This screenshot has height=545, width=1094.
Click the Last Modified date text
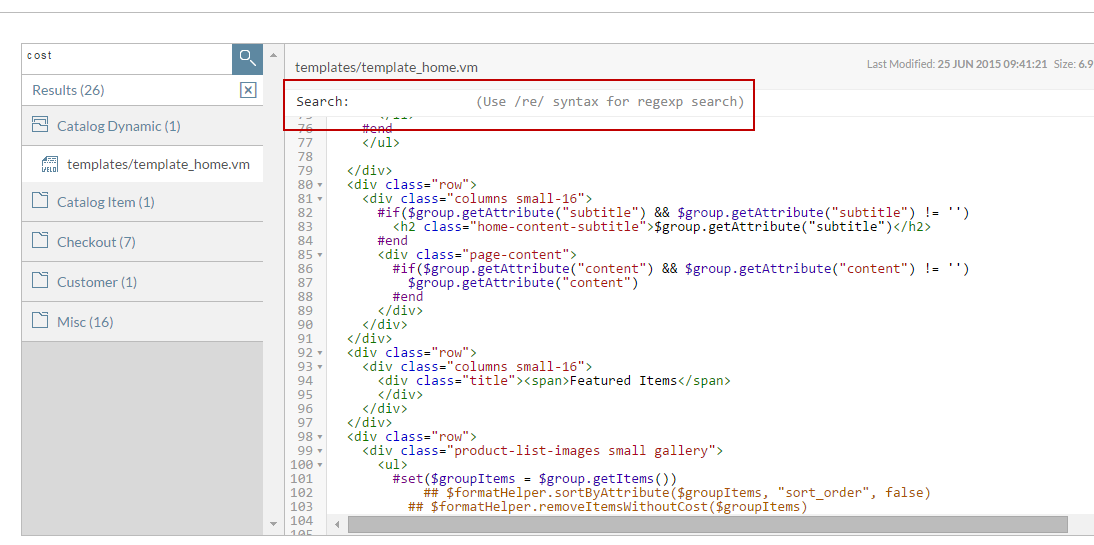957,64
